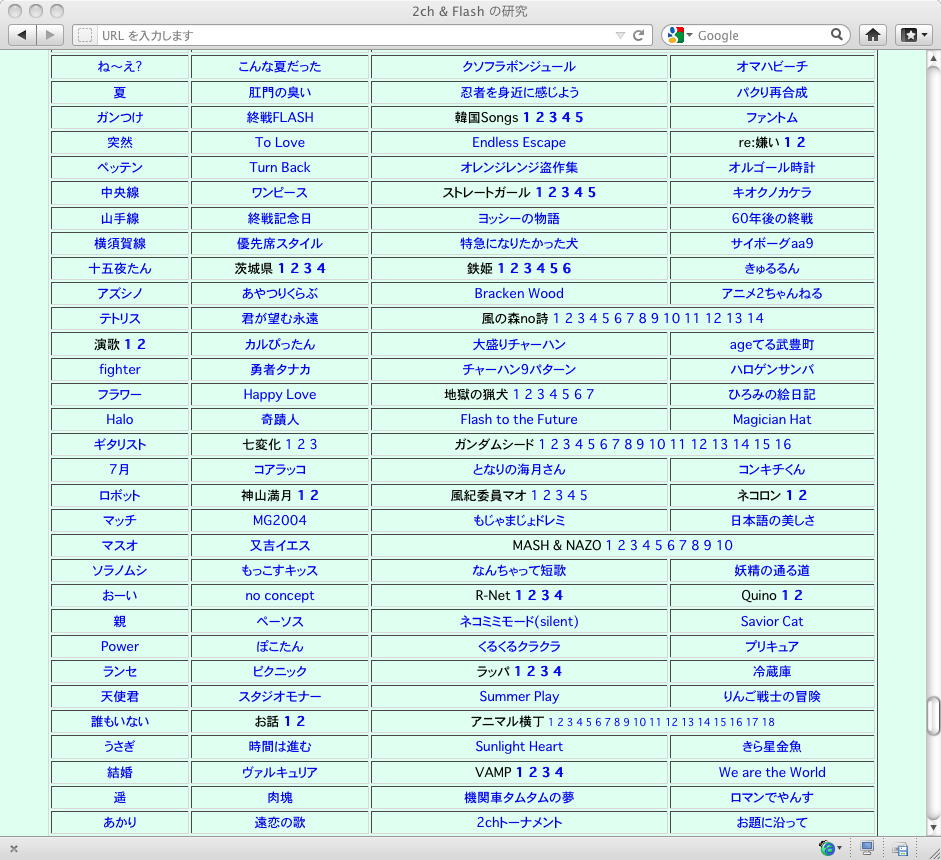Open the 'Bracken Wood' link

(x=519, y=293)
